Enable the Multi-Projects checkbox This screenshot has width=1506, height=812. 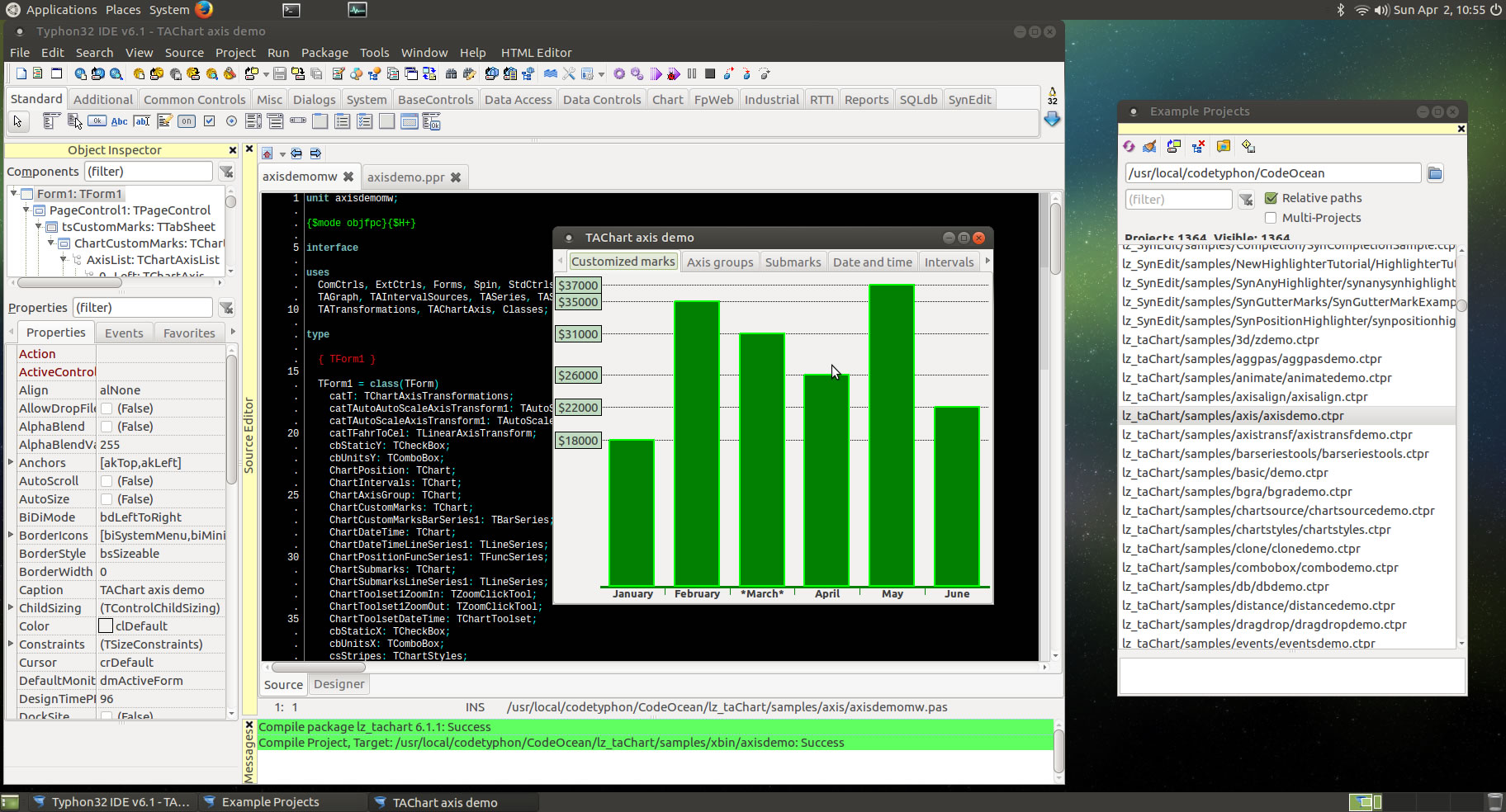coord(1272,218)
